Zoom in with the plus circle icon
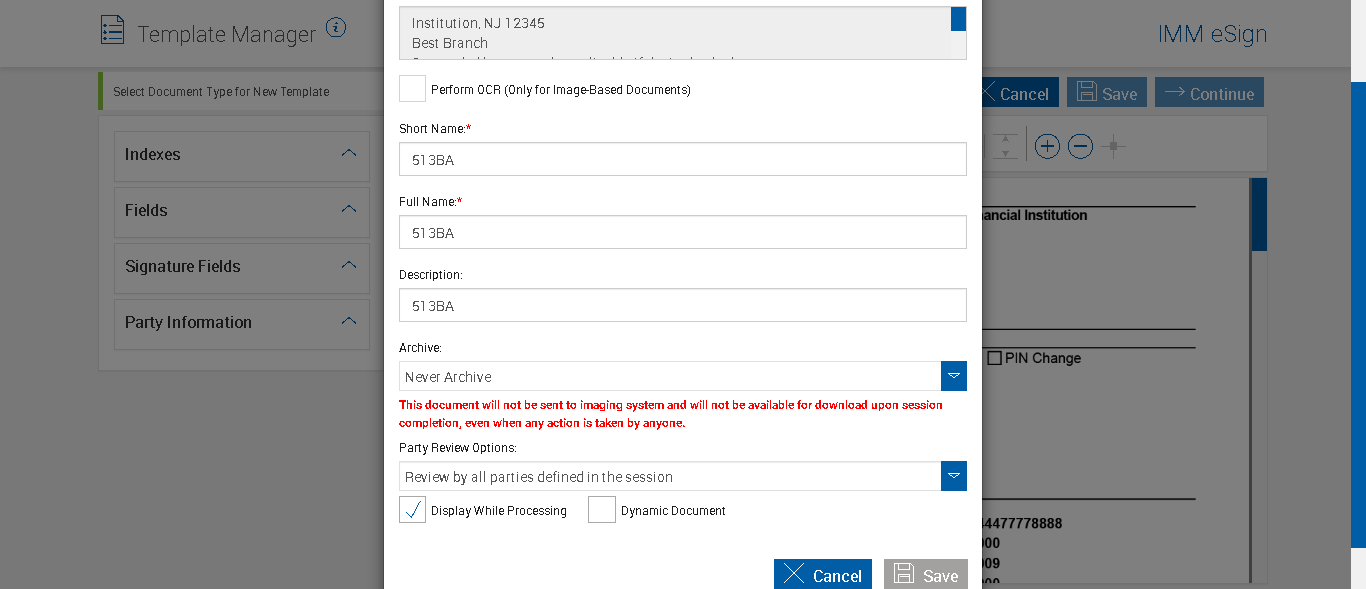The height and width of the screenshot is (589, 1366). [1047, 147]
